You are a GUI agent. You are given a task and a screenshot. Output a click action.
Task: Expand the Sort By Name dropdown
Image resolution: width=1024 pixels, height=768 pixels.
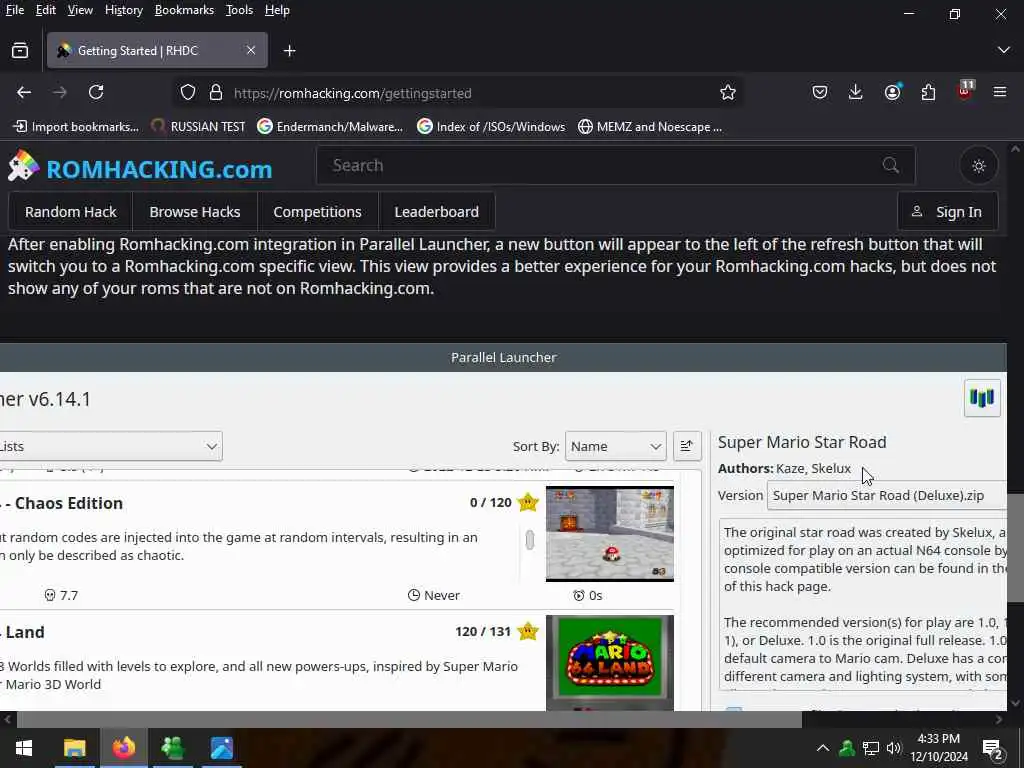615,446
